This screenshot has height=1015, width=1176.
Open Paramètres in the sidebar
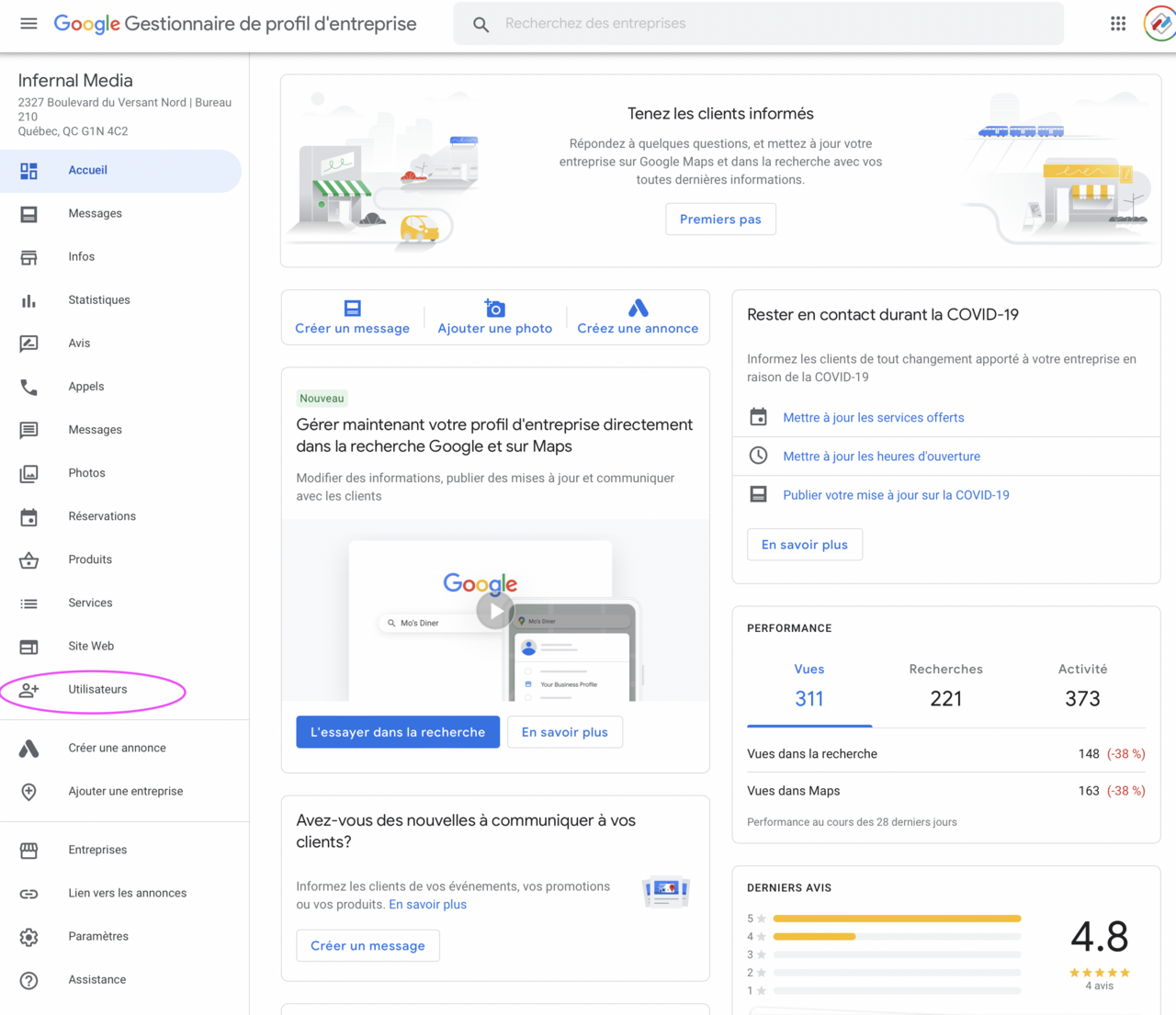point(120,937)
